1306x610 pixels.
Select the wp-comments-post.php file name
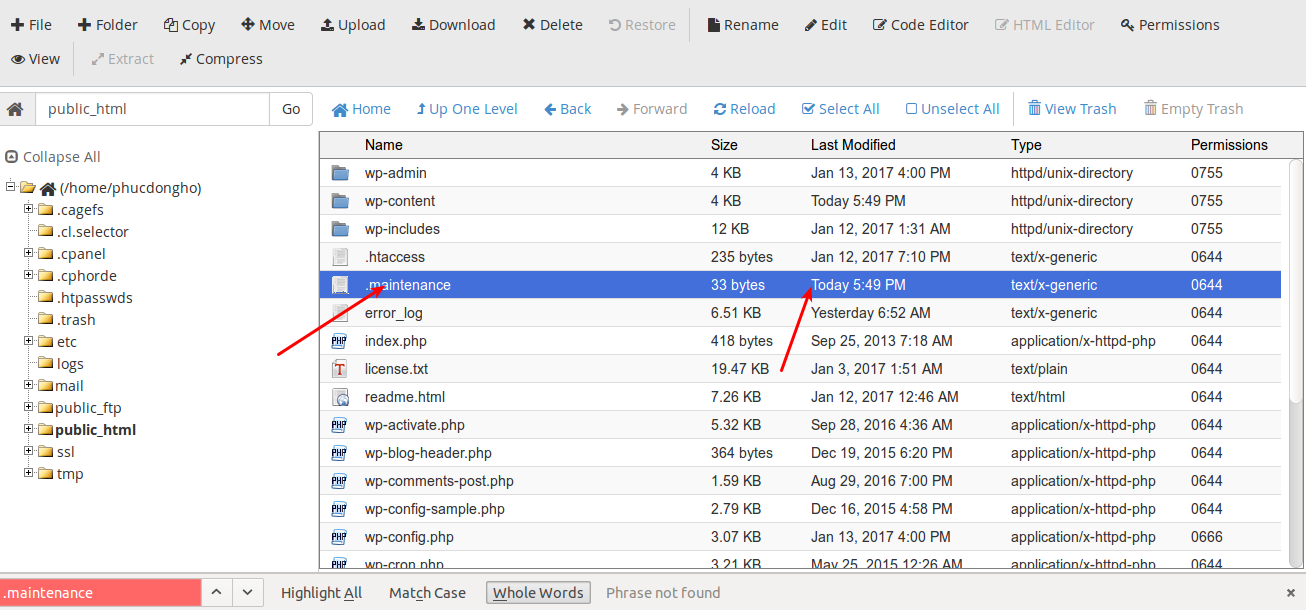(439, 481)
